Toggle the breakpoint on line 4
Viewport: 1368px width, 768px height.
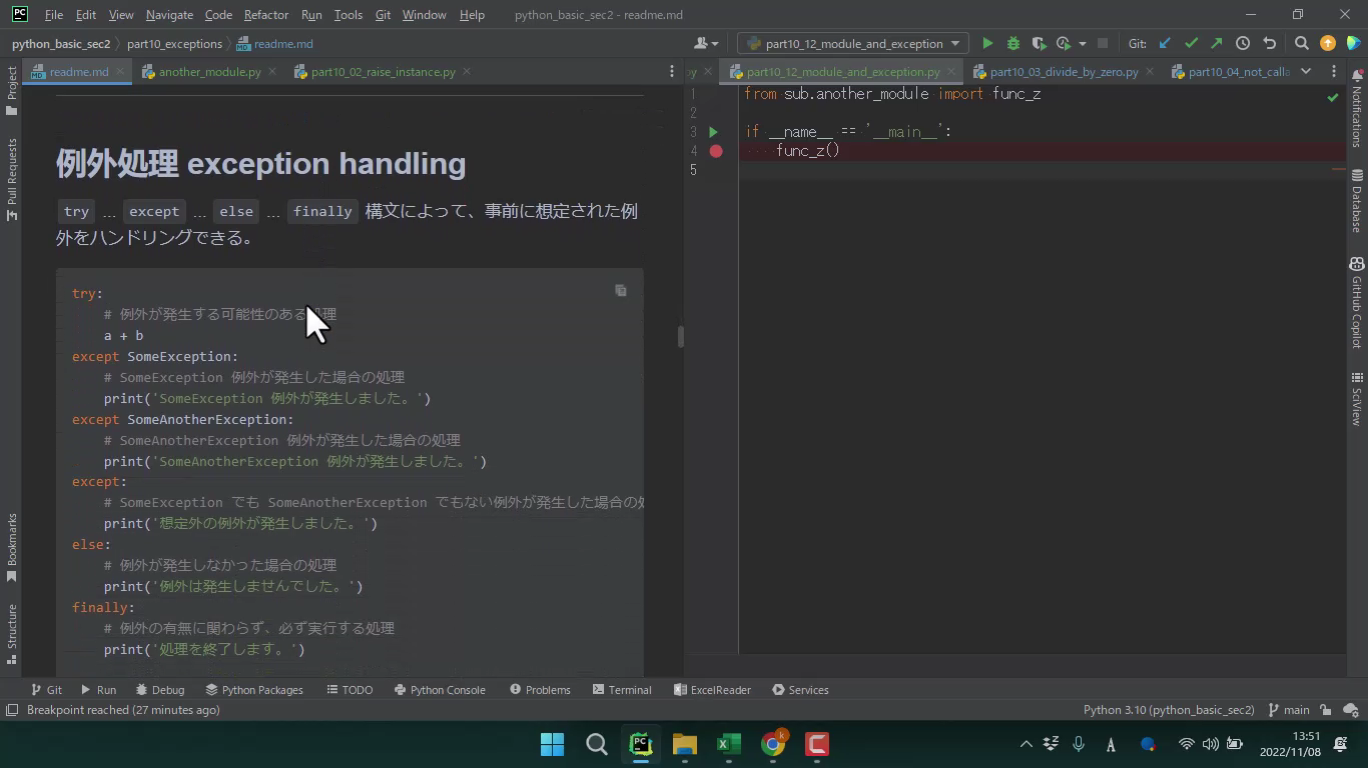pyautogui.click(x=716, y=151)
